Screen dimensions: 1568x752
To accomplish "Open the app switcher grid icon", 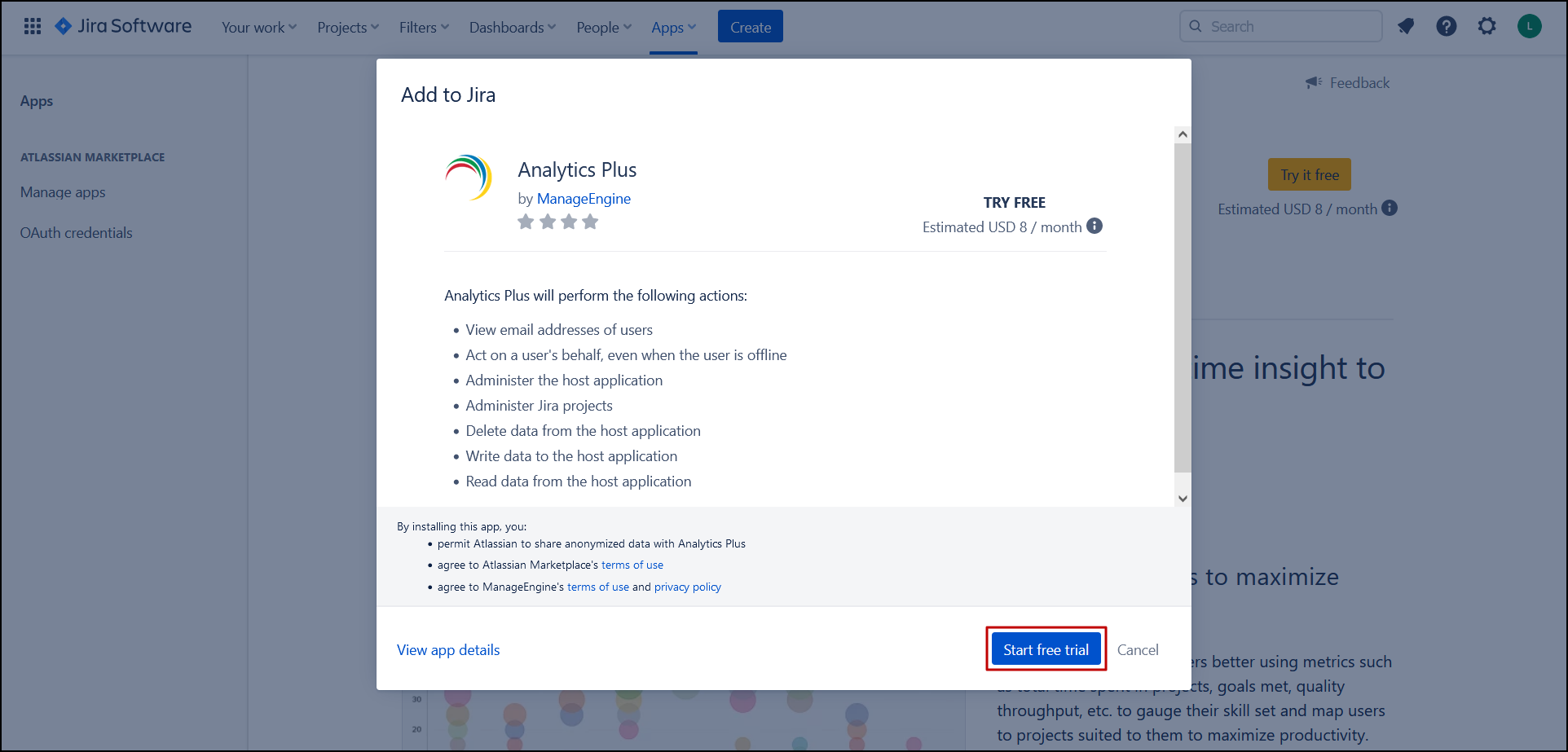I will pos(33,27).
